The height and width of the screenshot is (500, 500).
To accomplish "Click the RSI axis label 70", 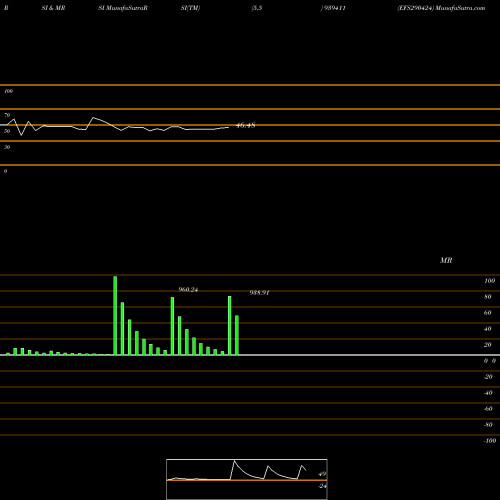I will [7, 115].
